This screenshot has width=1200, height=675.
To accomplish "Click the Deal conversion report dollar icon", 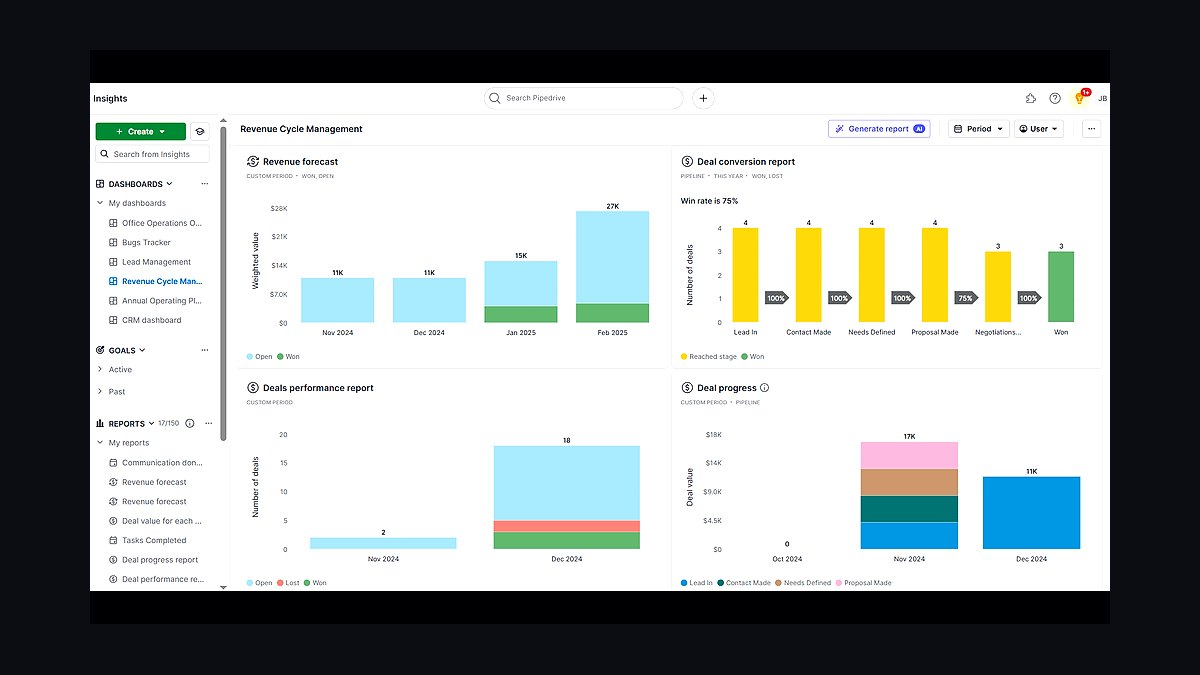I will pyautogui.click(x=687, y=161).
